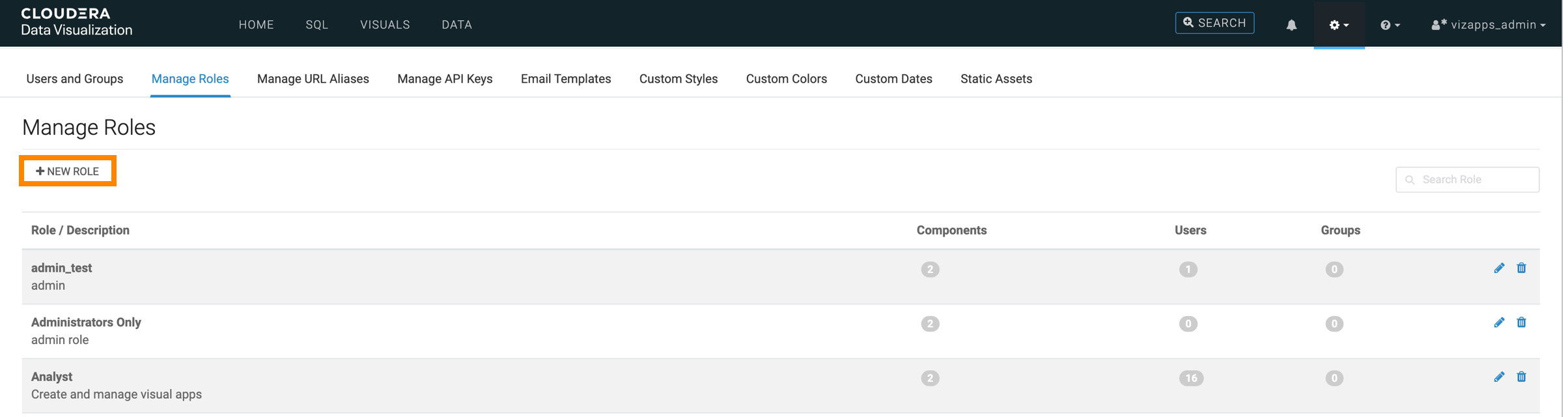Expand the gear settings dropdown

(1339, 25)
